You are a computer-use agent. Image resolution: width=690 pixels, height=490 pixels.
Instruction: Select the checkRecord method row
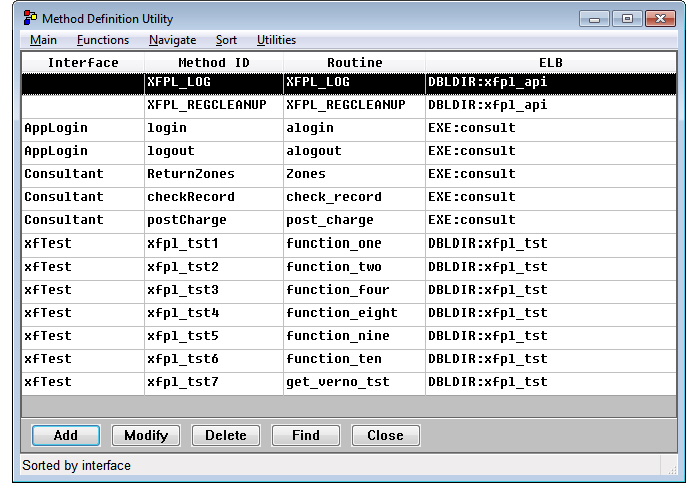click(190, 197)
